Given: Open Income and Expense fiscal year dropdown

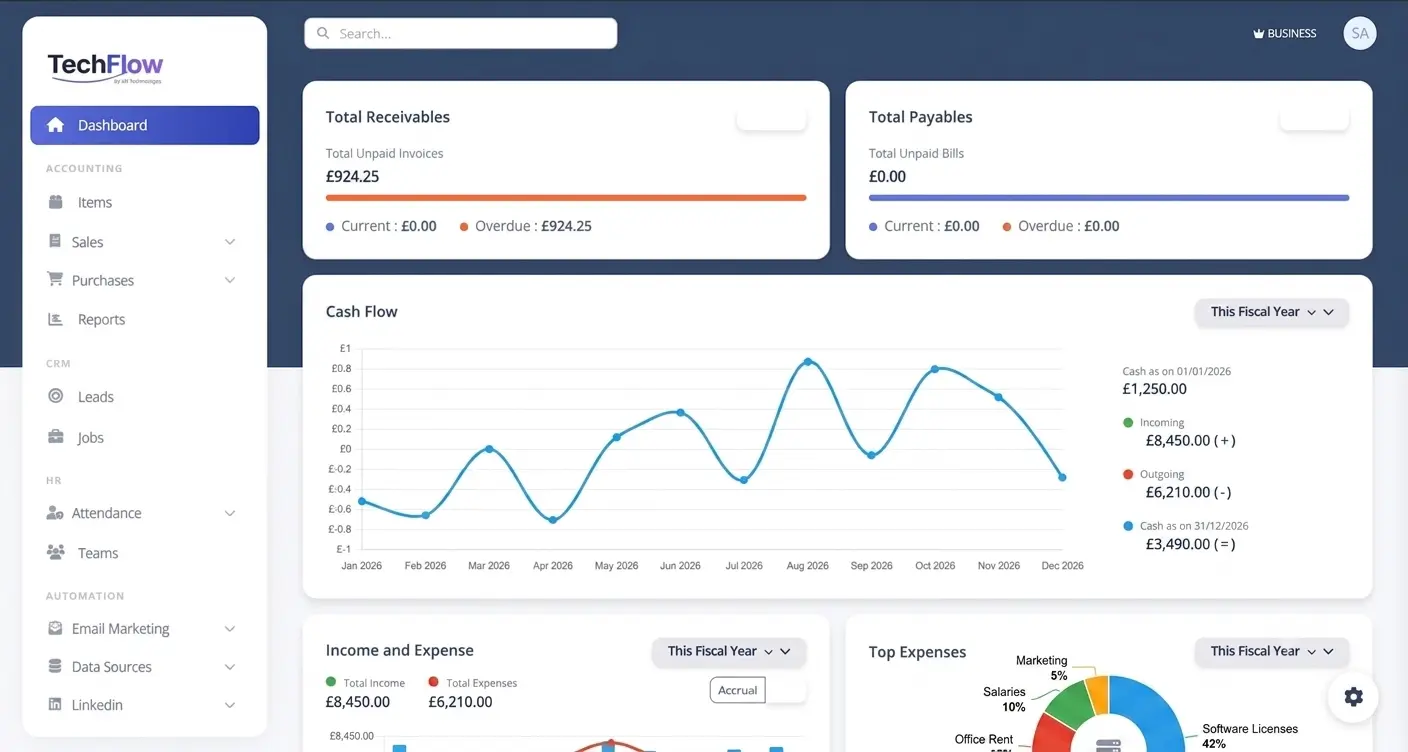Looking at the screenshot, I should pos(729,651).
